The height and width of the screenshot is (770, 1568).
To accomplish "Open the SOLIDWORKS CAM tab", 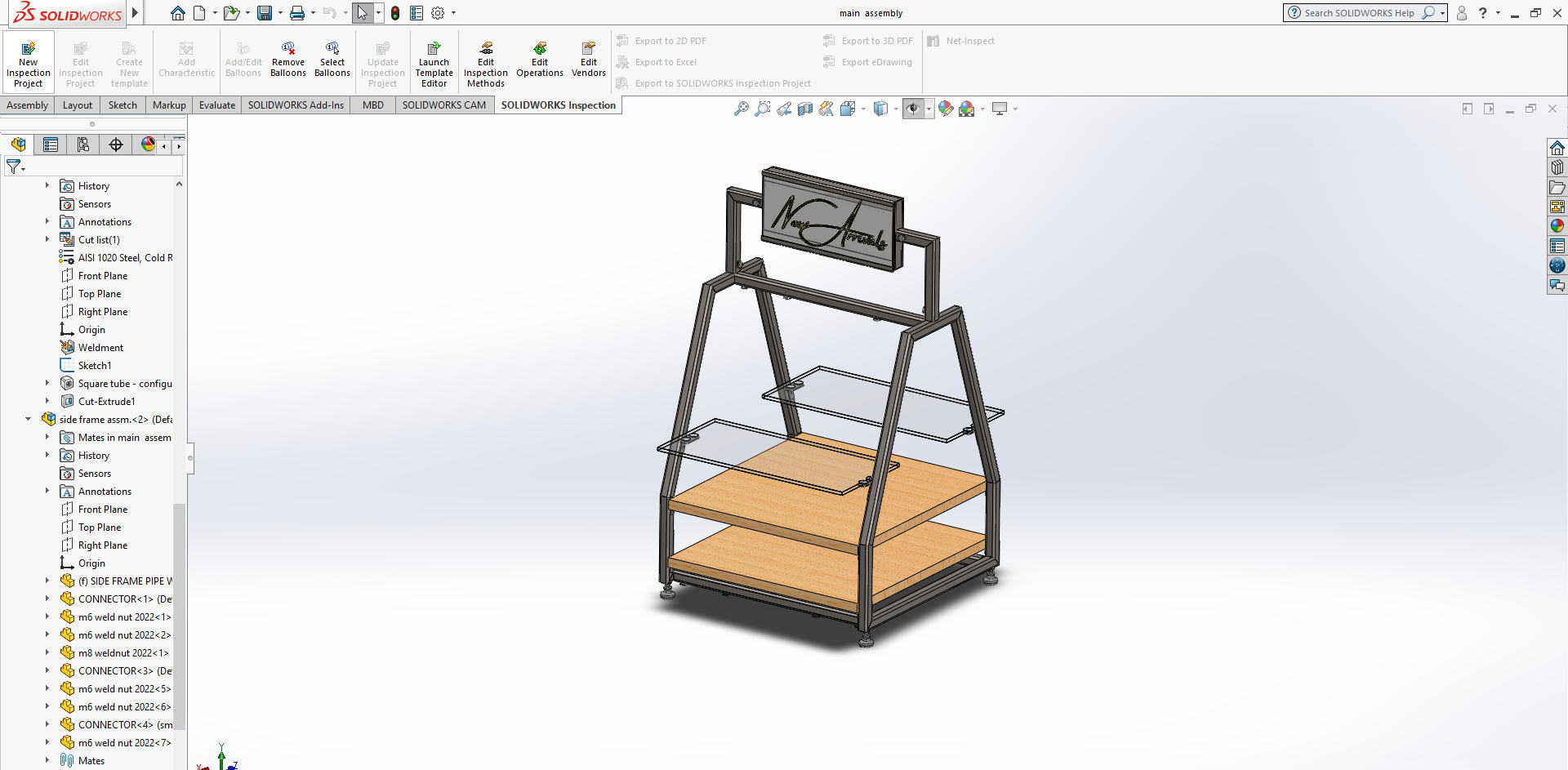I will (444, 105).
